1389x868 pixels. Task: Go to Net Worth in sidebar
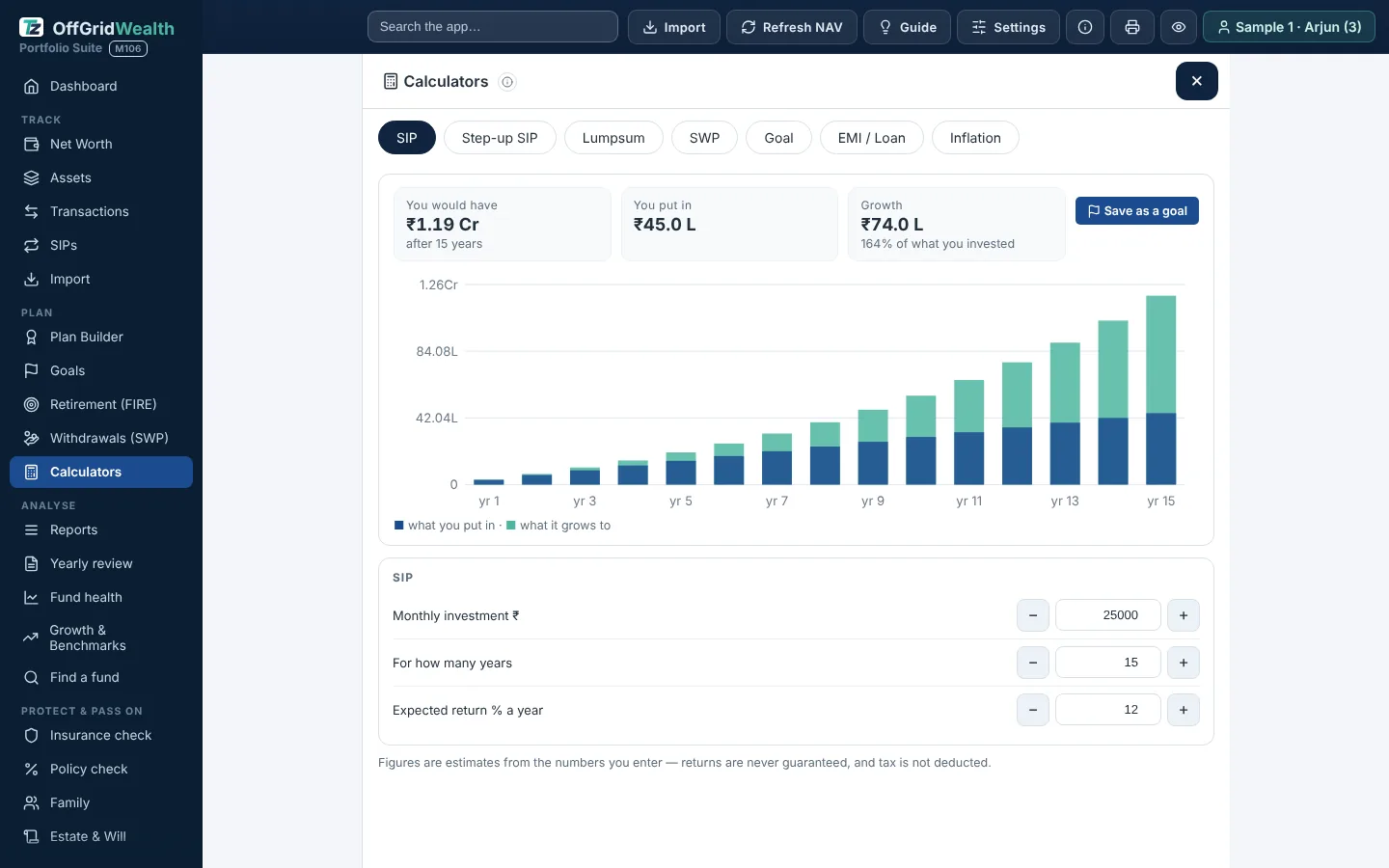(x=101, y=144)
